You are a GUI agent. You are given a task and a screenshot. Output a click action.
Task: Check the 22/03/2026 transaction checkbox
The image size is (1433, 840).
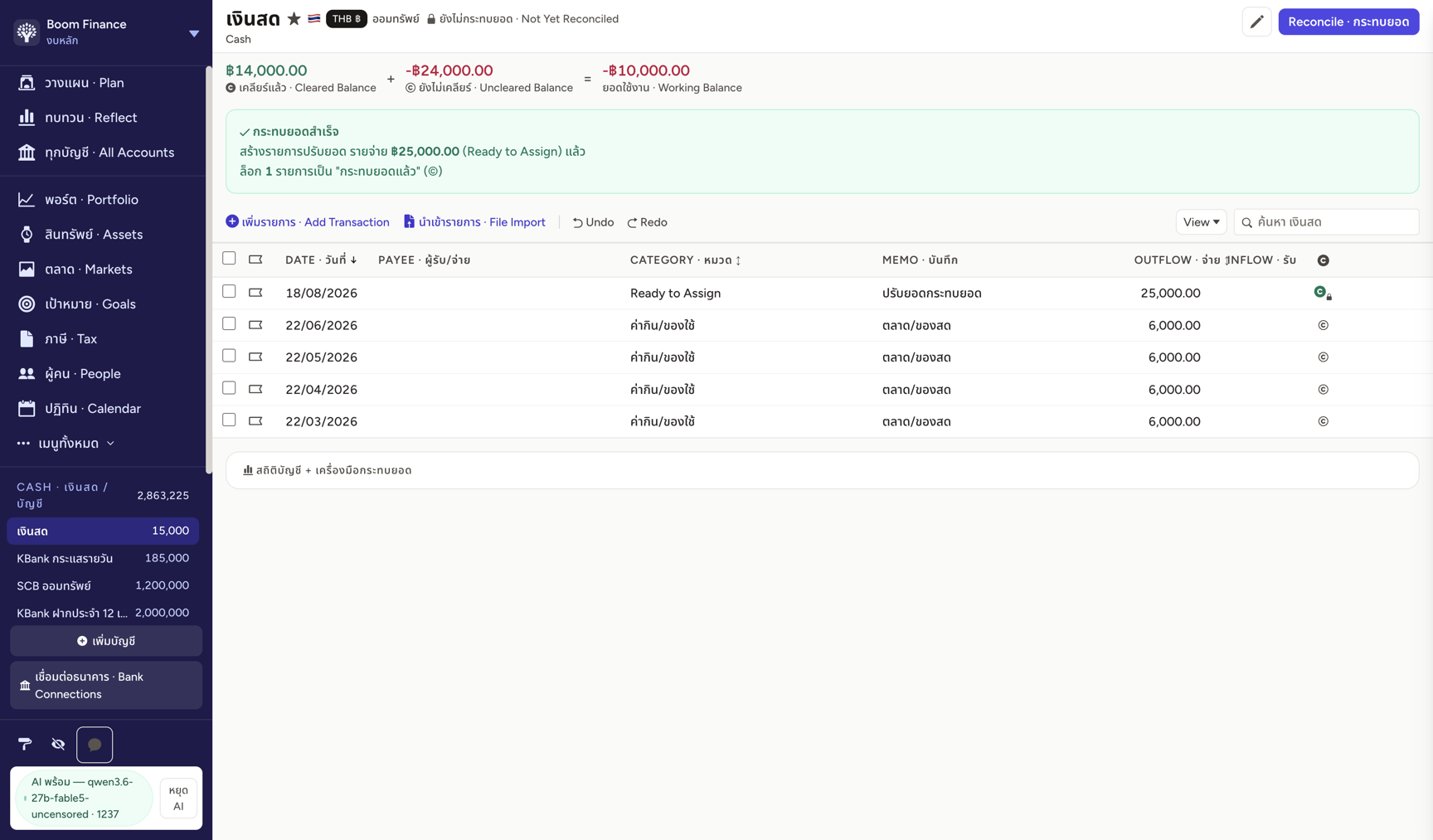pos(229,420)
